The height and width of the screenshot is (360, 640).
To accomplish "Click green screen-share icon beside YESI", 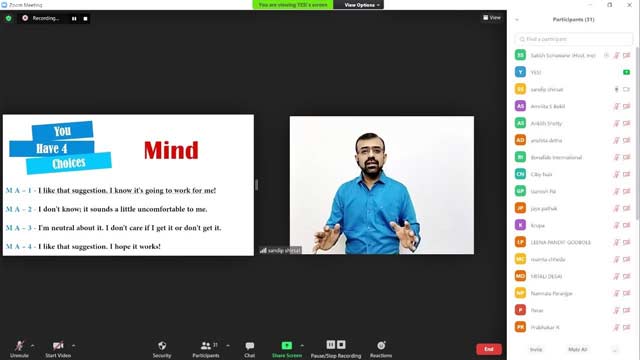I will (627, 72).
